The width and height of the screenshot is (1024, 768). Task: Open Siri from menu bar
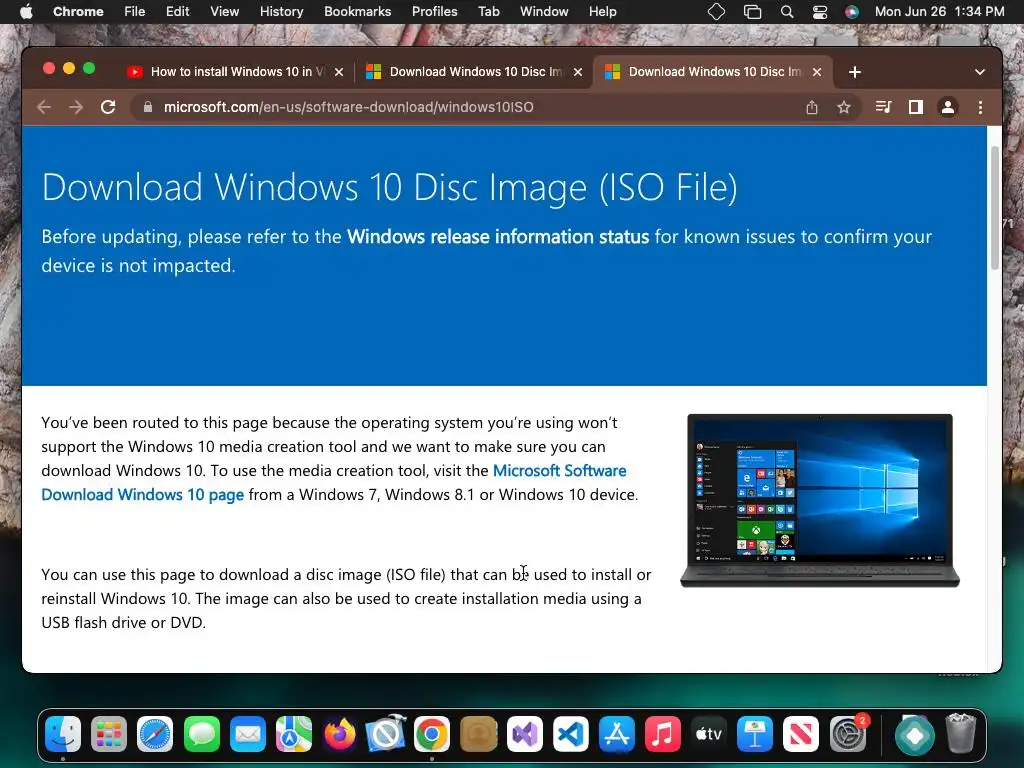(852, 12)
